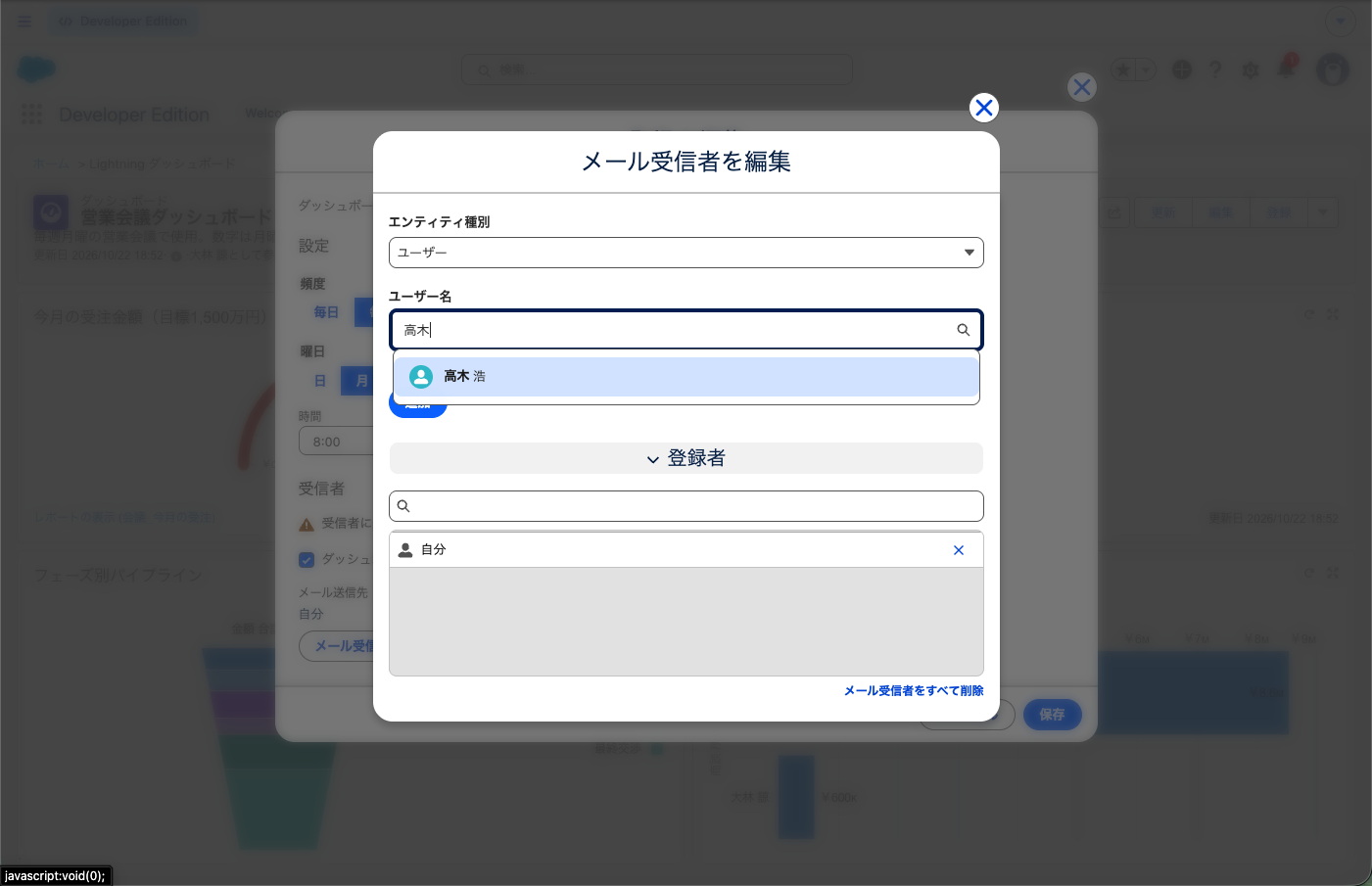Refresh the 今月の受注金額 component
This screenshot has width=1372, height=886.
1308,314
